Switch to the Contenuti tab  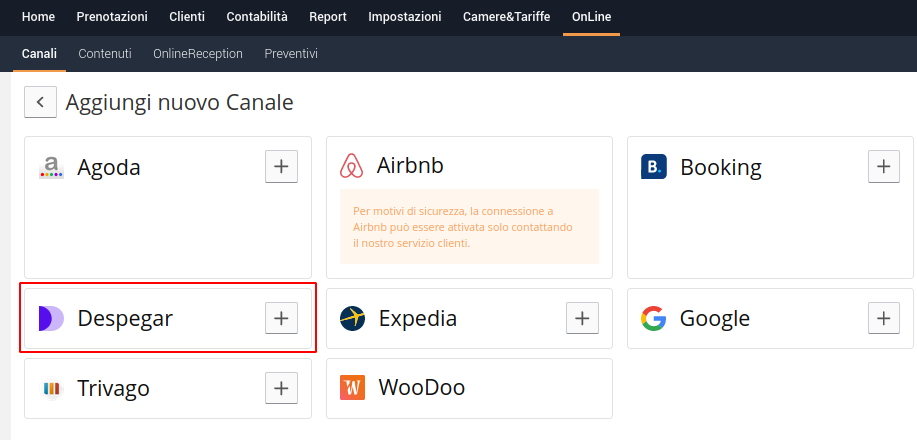(x=105, y=54)
